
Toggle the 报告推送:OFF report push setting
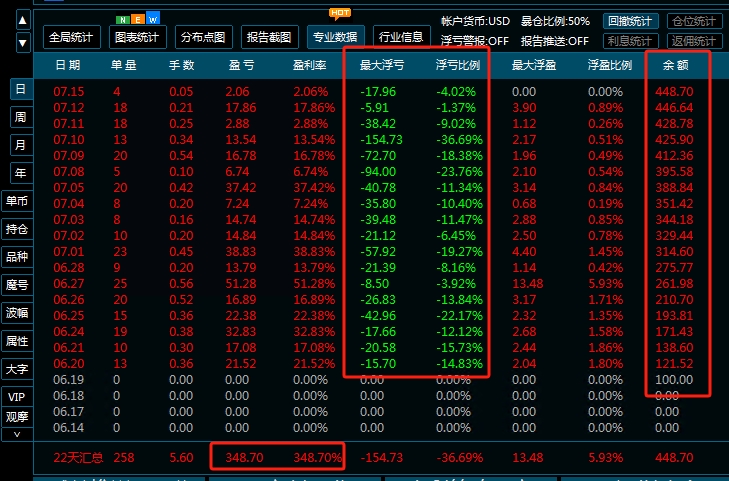(555, 41)
